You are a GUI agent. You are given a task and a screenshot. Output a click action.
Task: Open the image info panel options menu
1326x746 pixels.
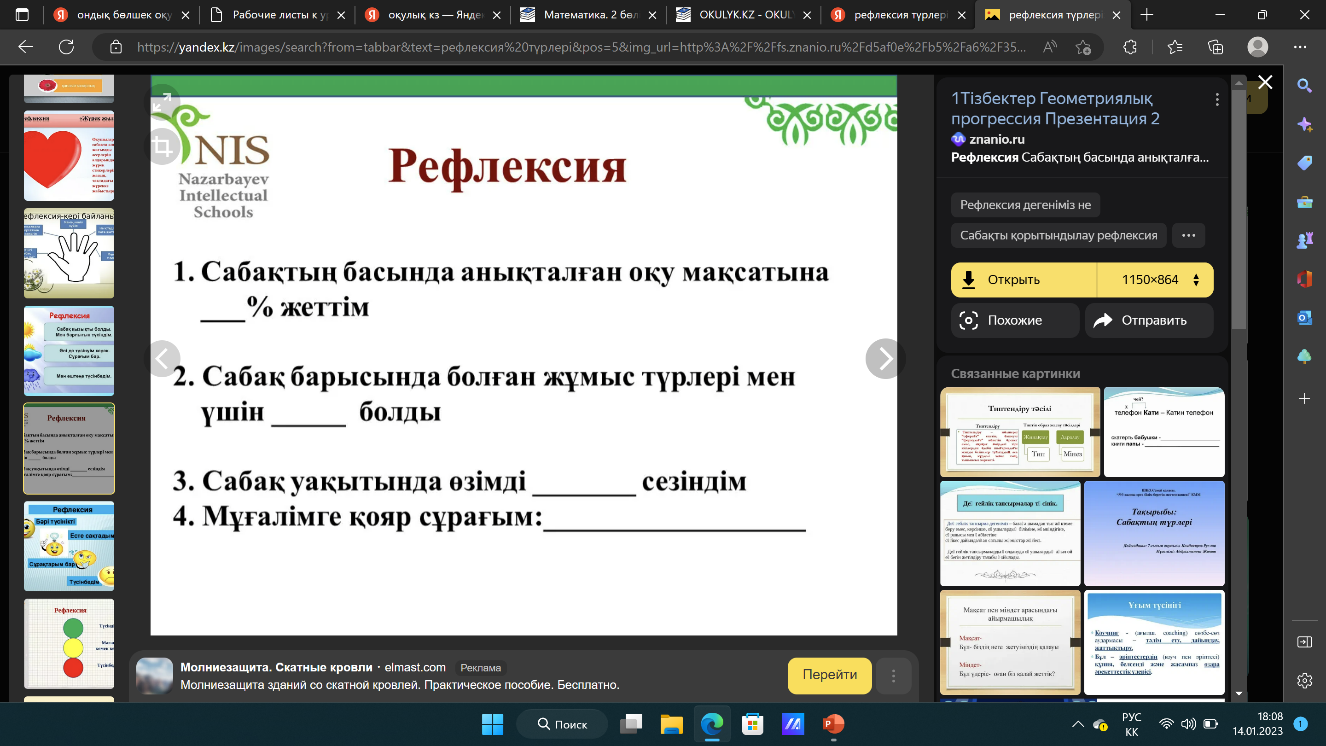[1216, 100]
